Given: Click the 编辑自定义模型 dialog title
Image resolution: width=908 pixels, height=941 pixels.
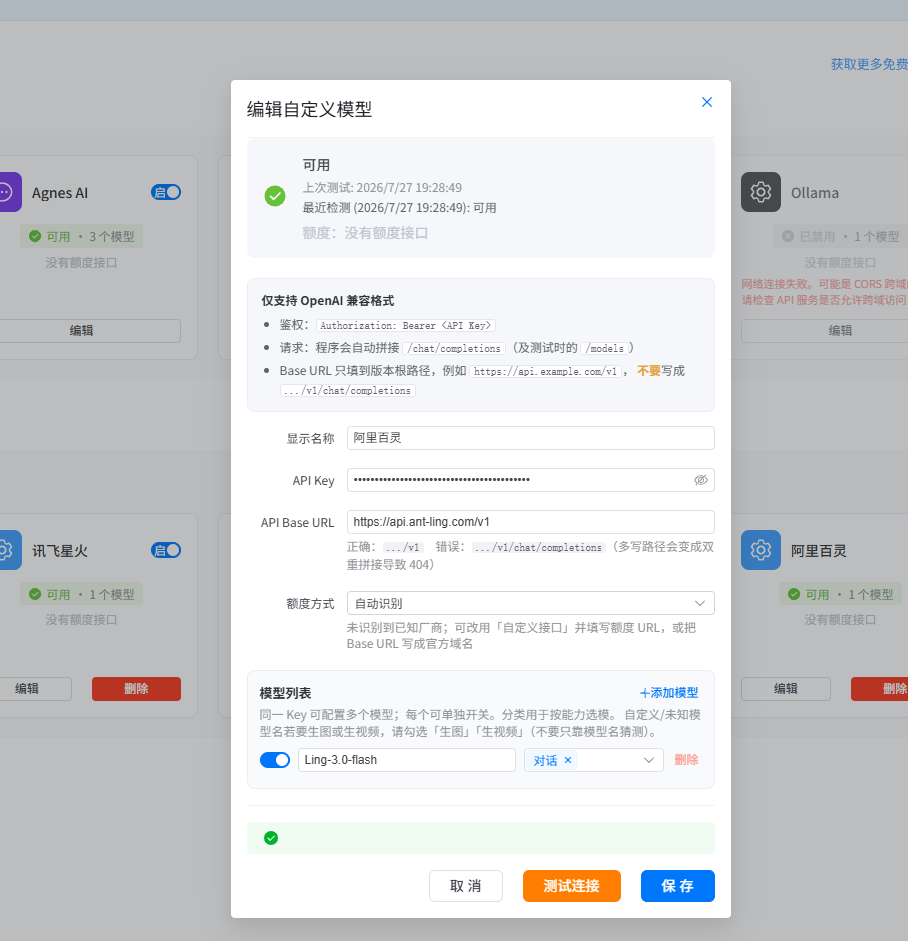Looking at the screenshot, I should tap(309, 109).
